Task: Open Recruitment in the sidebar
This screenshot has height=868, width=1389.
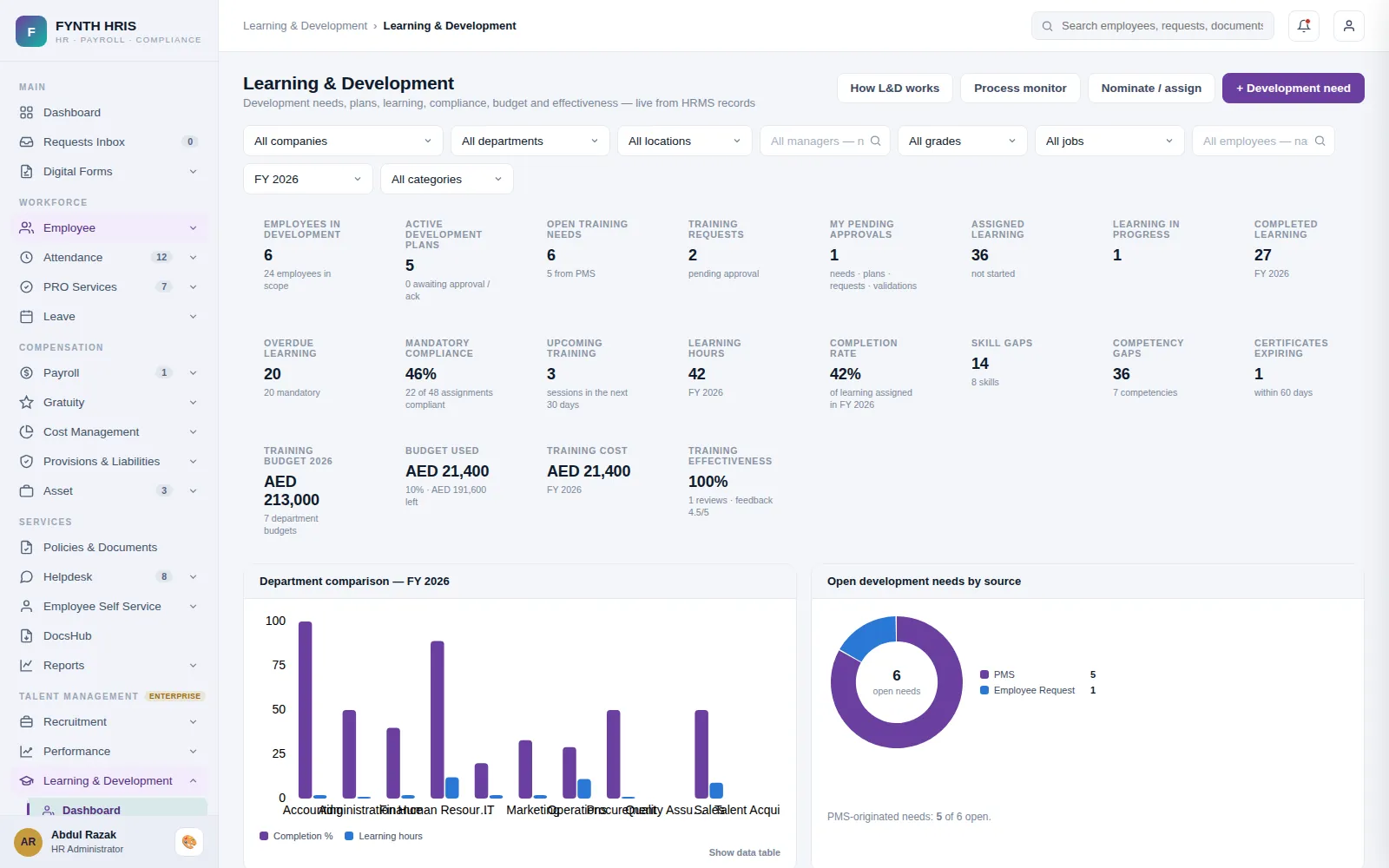Action: click(x=109, y=722)
